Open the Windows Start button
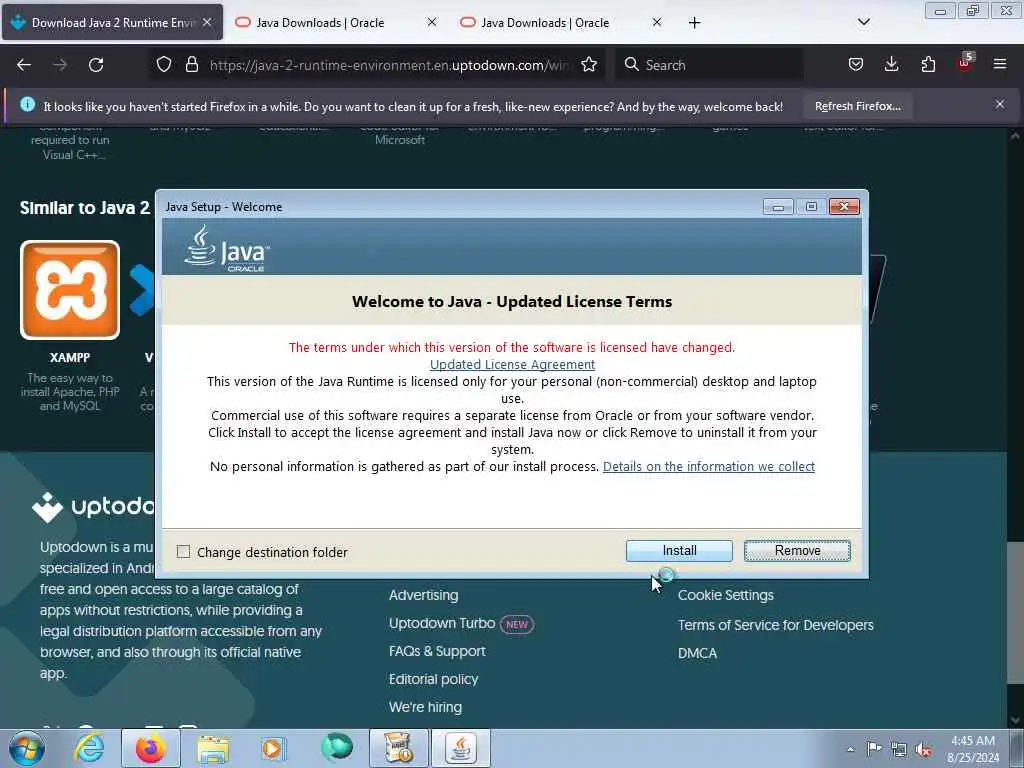1024x768 pixels. [27, 748]
